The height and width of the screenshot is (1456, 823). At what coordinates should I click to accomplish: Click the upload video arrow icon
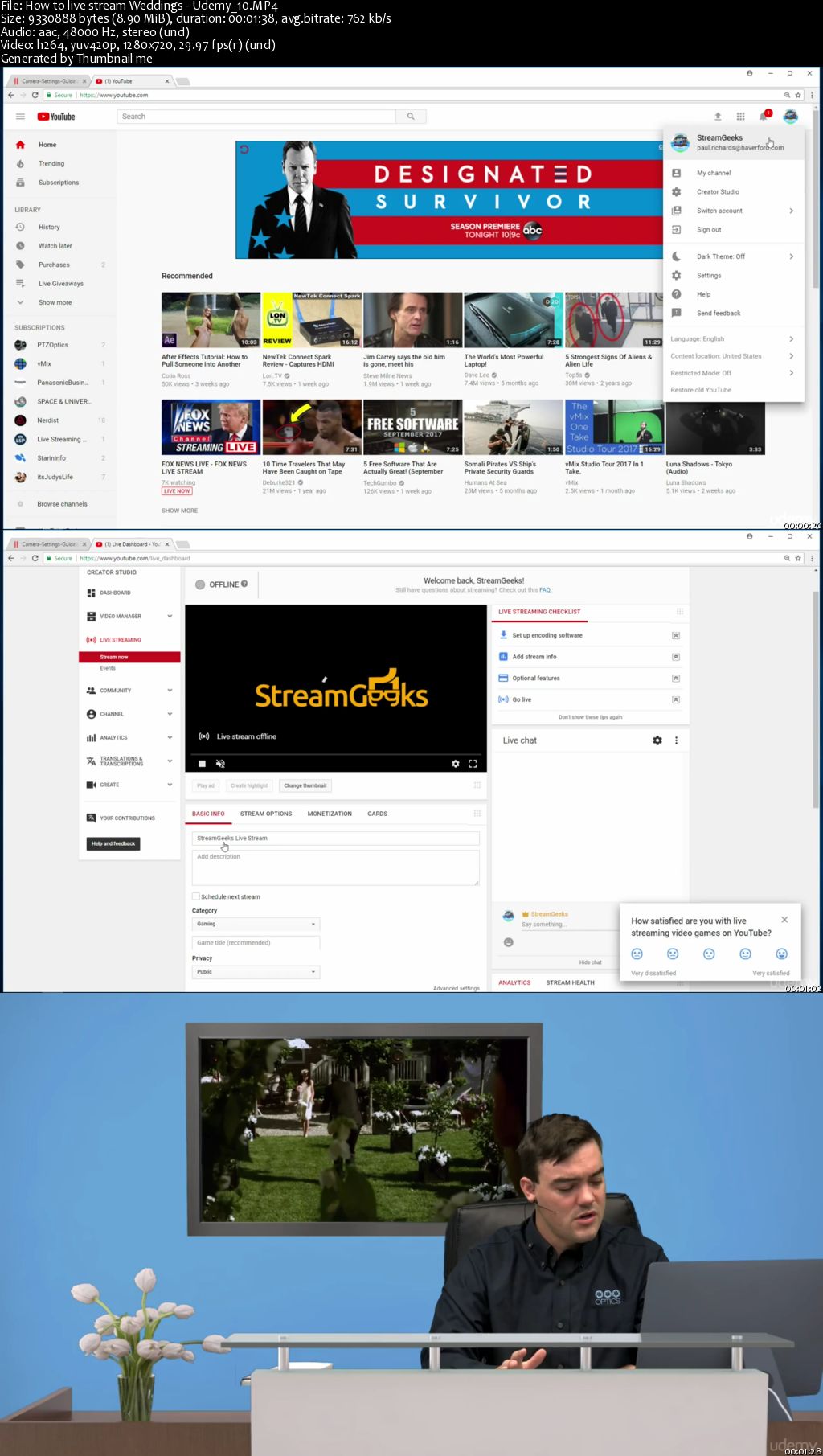coord(718,117)
